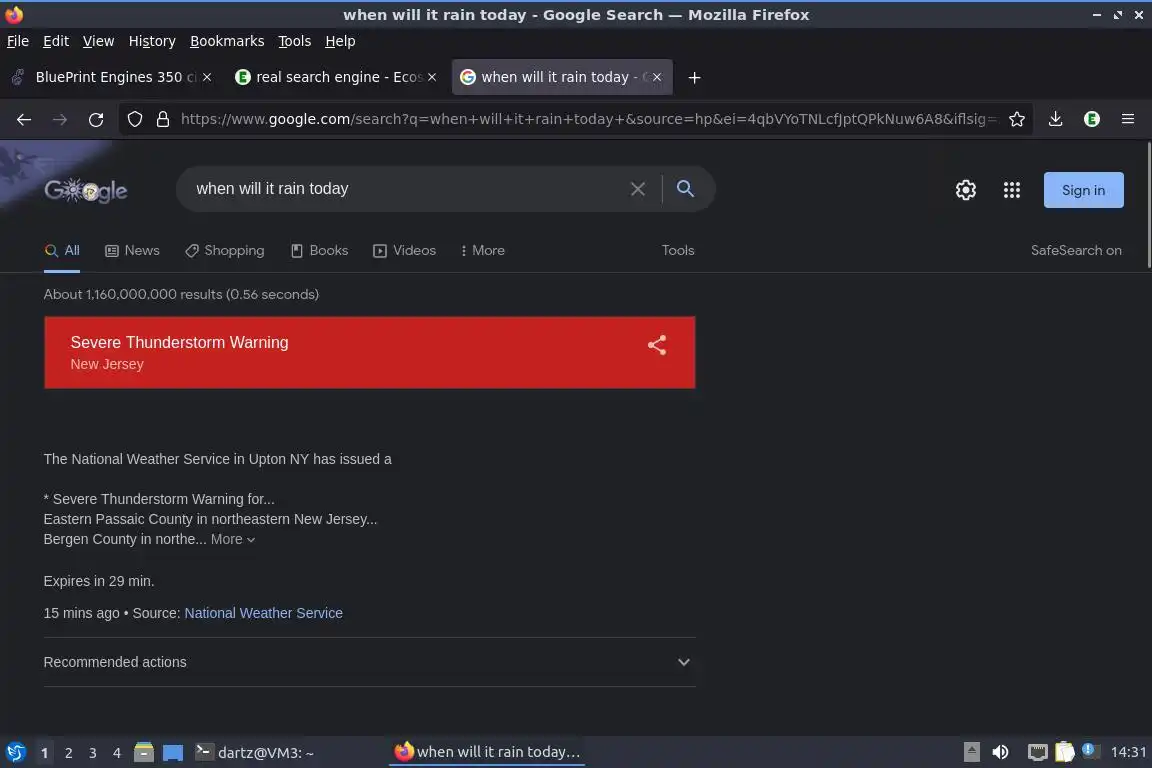Open the View menu
The image size is (1152, 768).
click(x=98, y=41)
